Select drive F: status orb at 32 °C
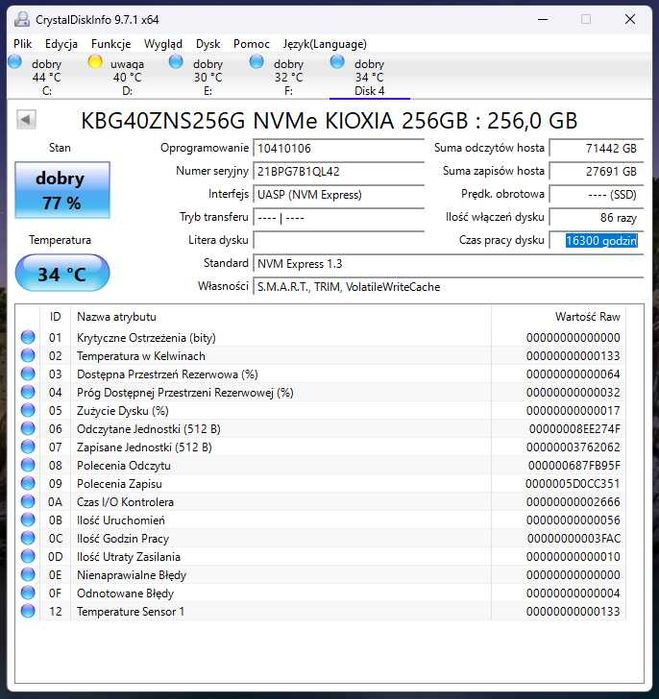This screenshot has width=659, height=699. tap(256, 62)
